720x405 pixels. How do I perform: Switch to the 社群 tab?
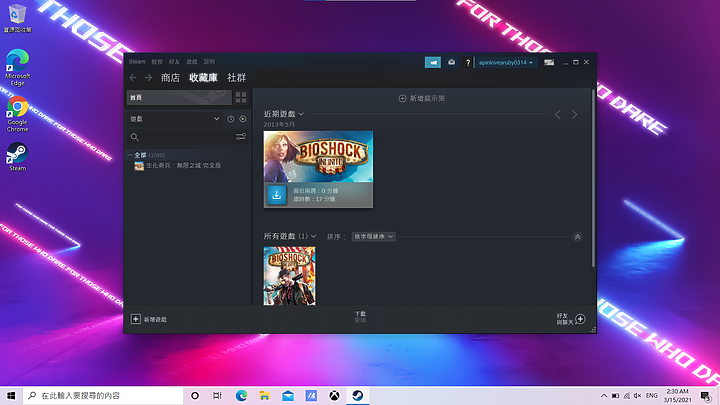tap(236, 78)
